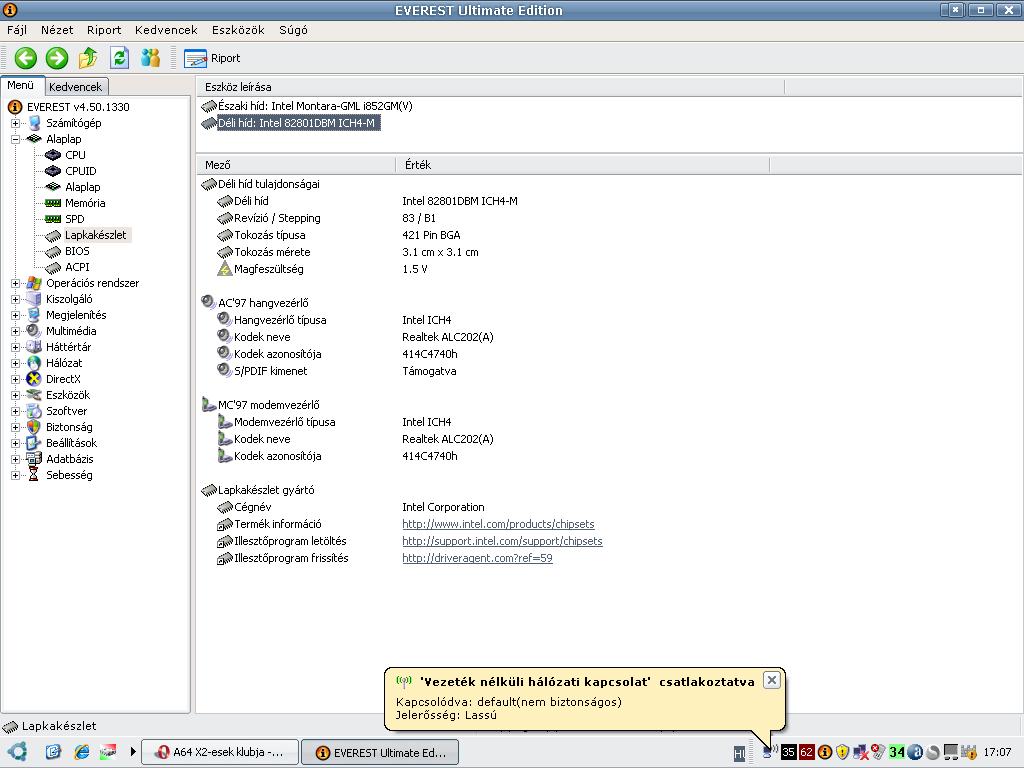
Task: Move up one level with the up-arrow icon
Action: point(88,58)
